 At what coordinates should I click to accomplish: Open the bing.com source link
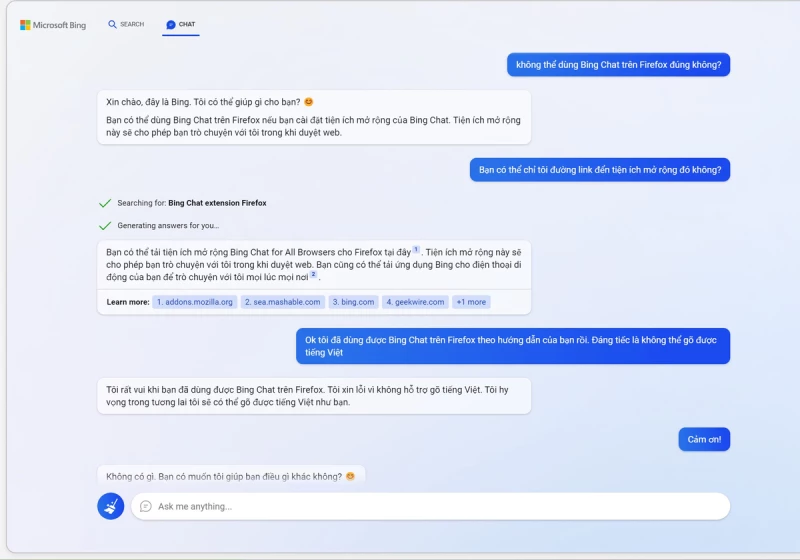[x=352, y=301]
